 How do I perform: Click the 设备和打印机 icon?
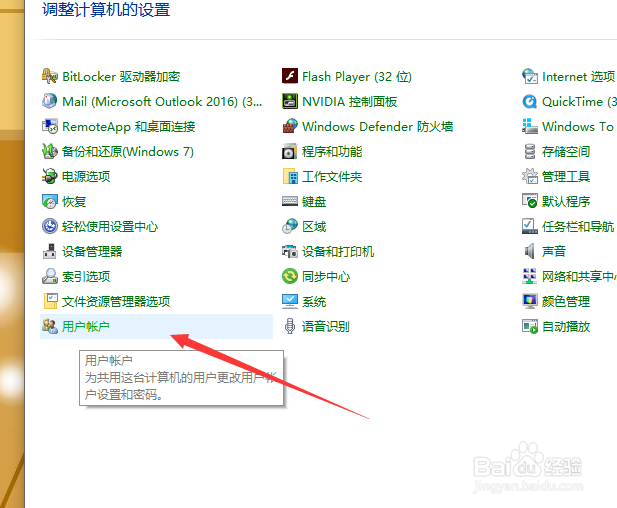(290, 251)
